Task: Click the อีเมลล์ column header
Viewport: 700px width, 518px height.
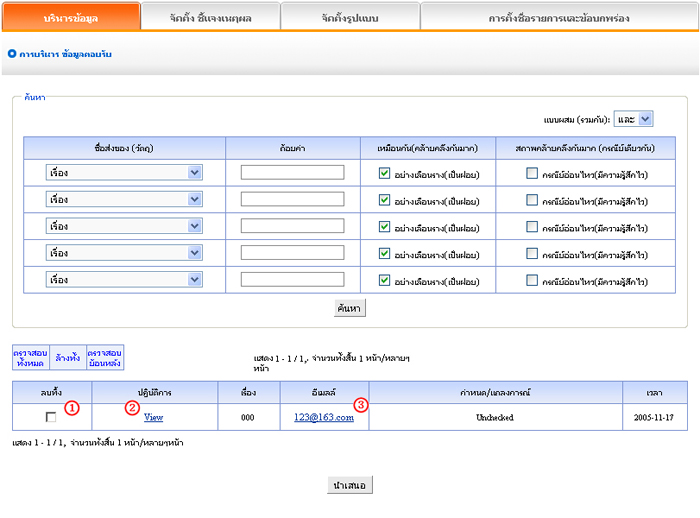Action: [324, 393]
